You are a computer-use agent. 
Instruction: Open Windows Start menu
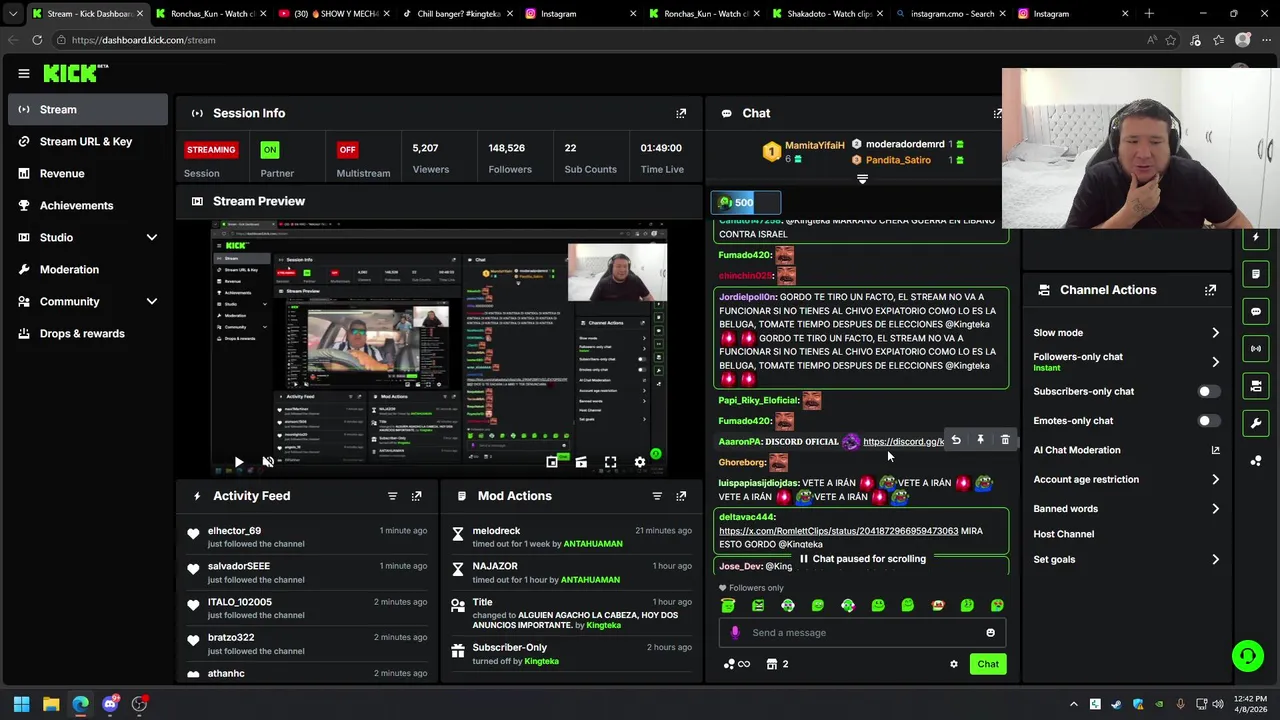[21, 704]
